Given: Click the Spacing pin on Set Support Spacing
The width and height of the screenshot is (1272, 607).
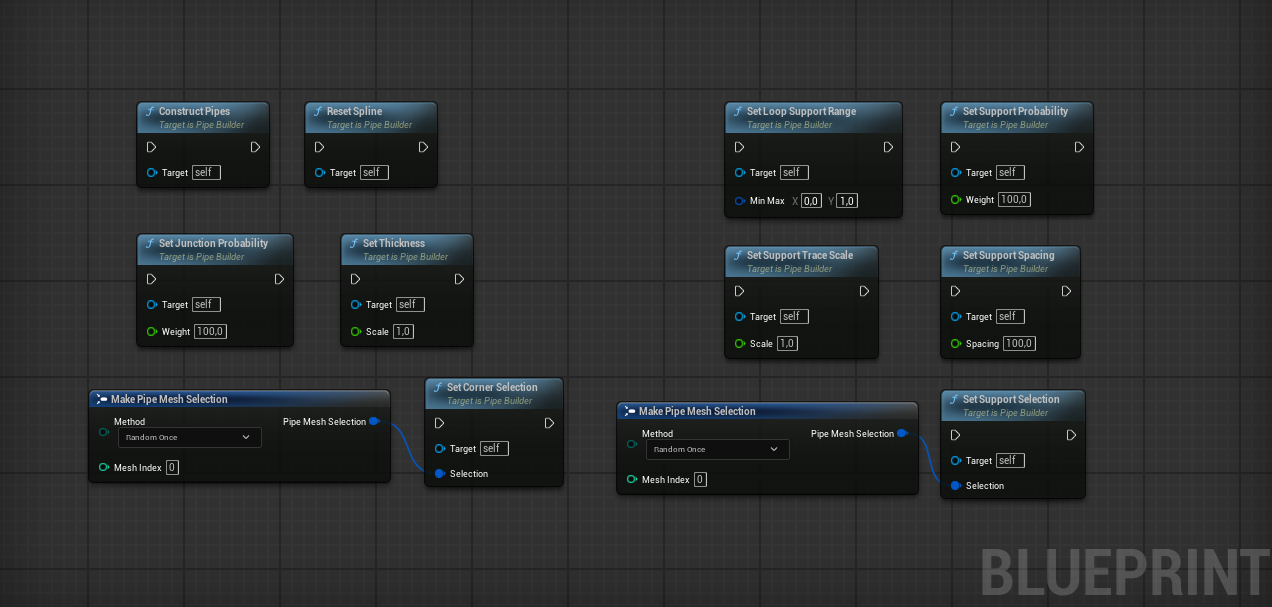Looking at the screenshot, I should click(953, 343).
